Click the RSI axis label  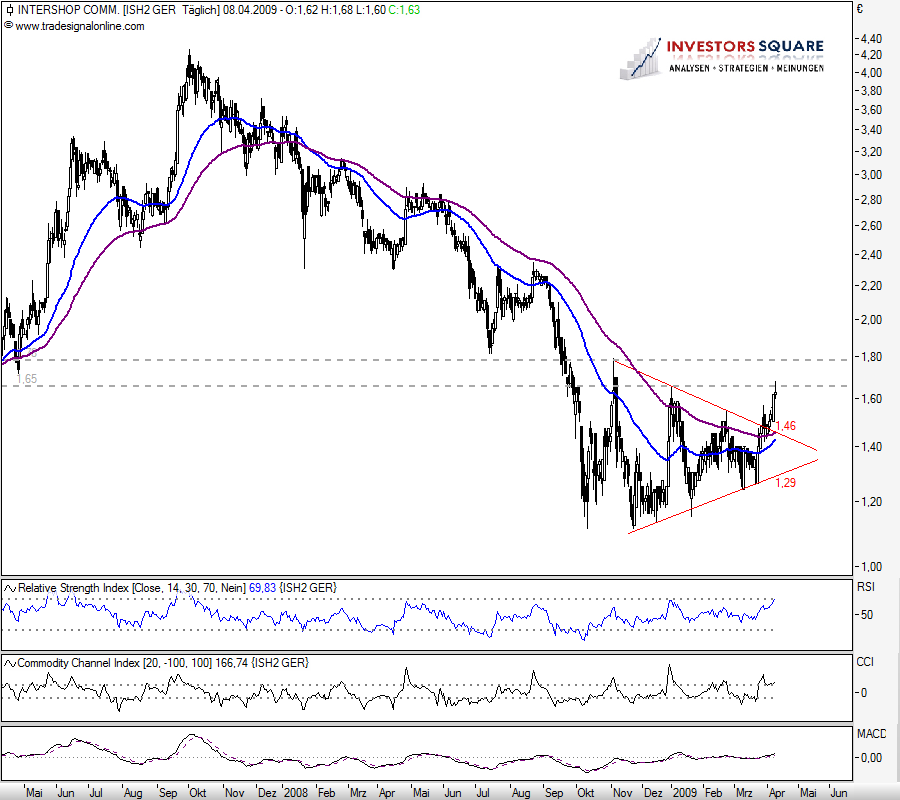click(866, 587)
